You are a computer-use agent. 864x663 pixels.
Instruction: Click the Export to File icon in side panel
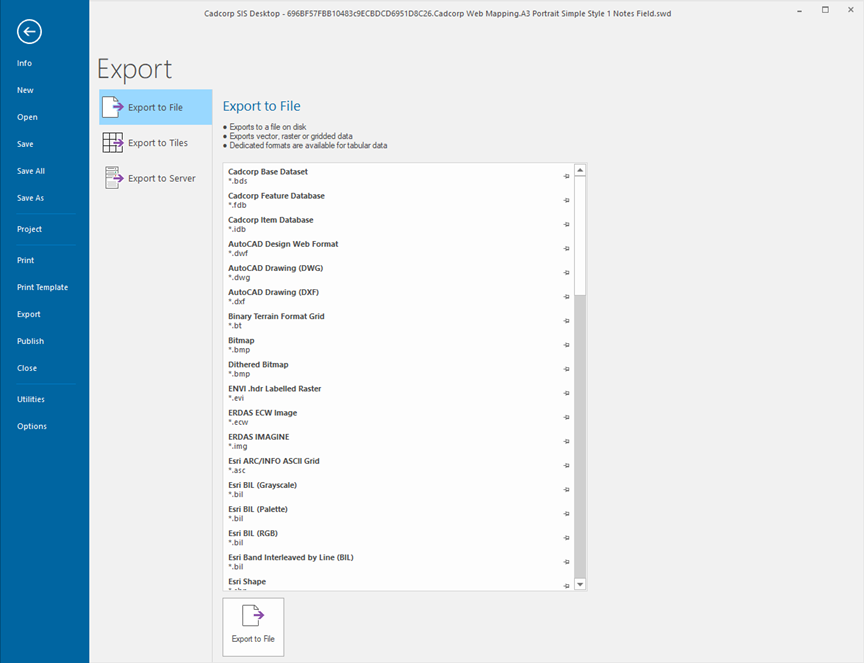(x=110, y=108)
